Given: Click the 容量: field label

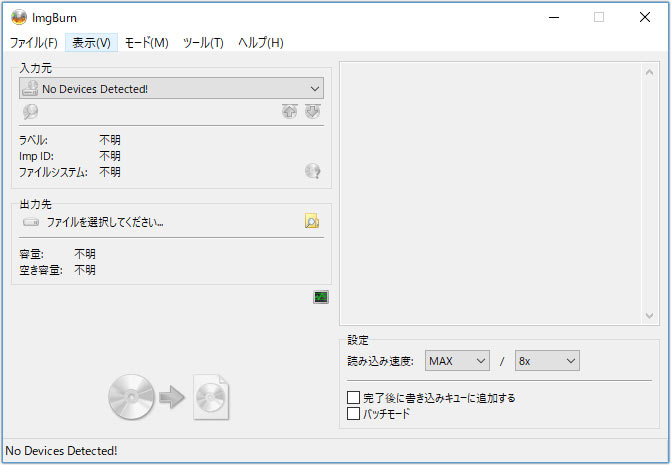Looking at the screenshot, I should point(31,254).
